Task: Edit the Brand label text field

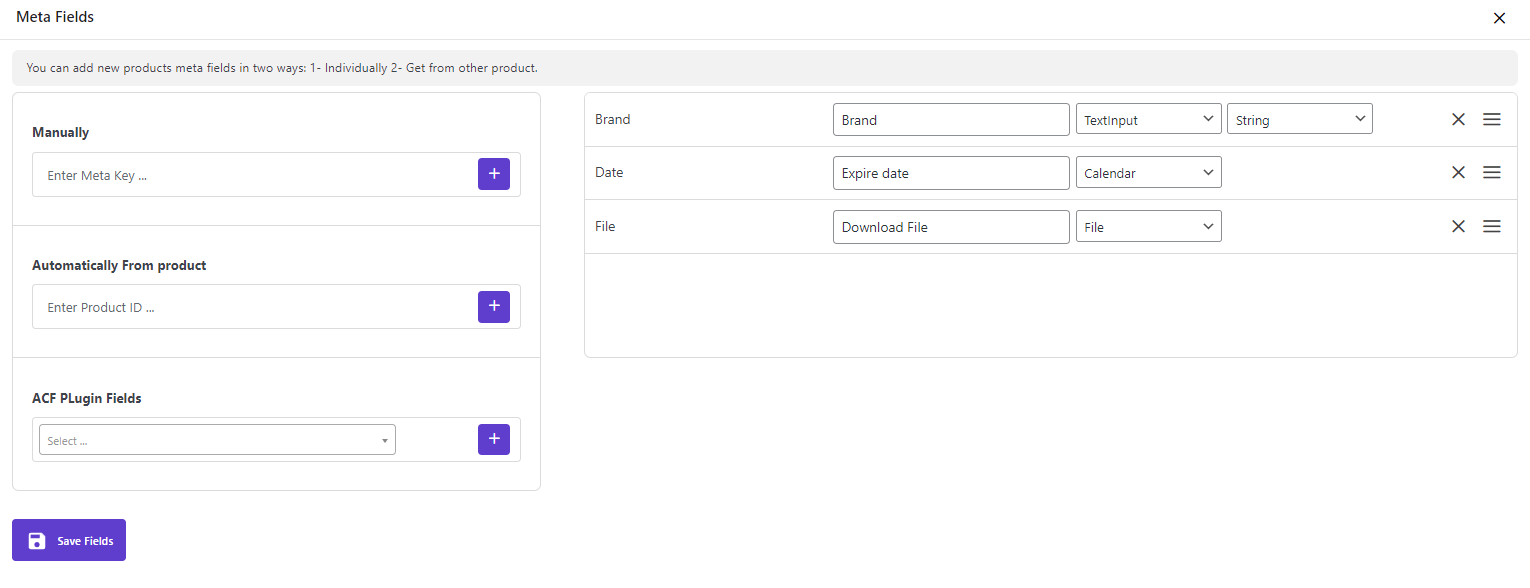Action: point(951,119)
